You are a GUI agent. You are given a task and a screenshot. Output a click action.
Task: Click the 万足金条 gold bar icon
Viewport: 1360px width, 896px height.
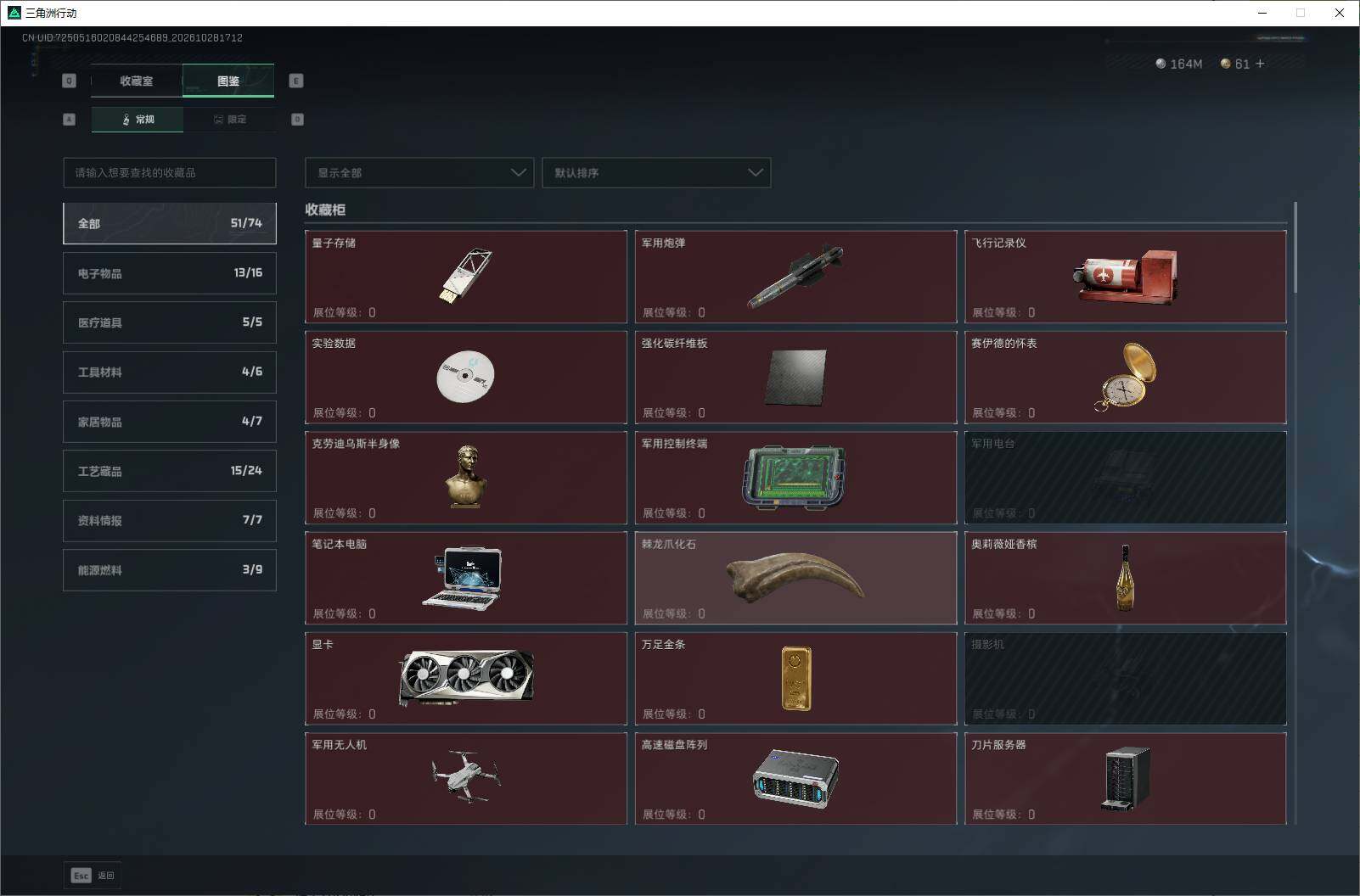796,678
